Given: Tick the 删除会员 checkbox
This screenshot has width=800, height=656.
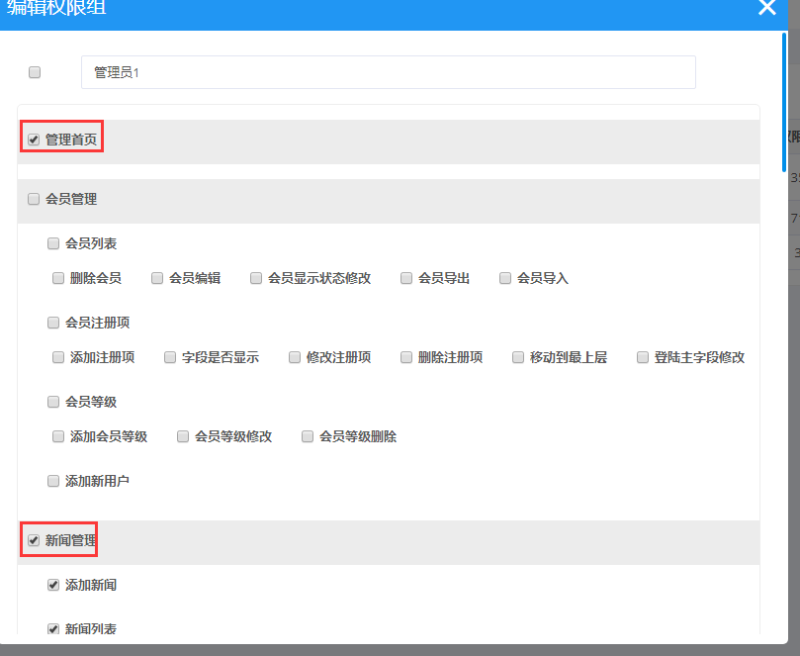Looking at the screenshot, I should point(58,278).
